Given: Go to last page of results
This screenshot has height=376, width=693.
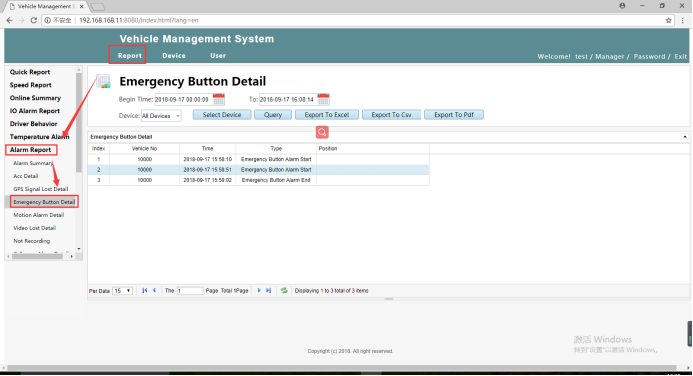Looking at the screenshot, I should coord(268,290).
